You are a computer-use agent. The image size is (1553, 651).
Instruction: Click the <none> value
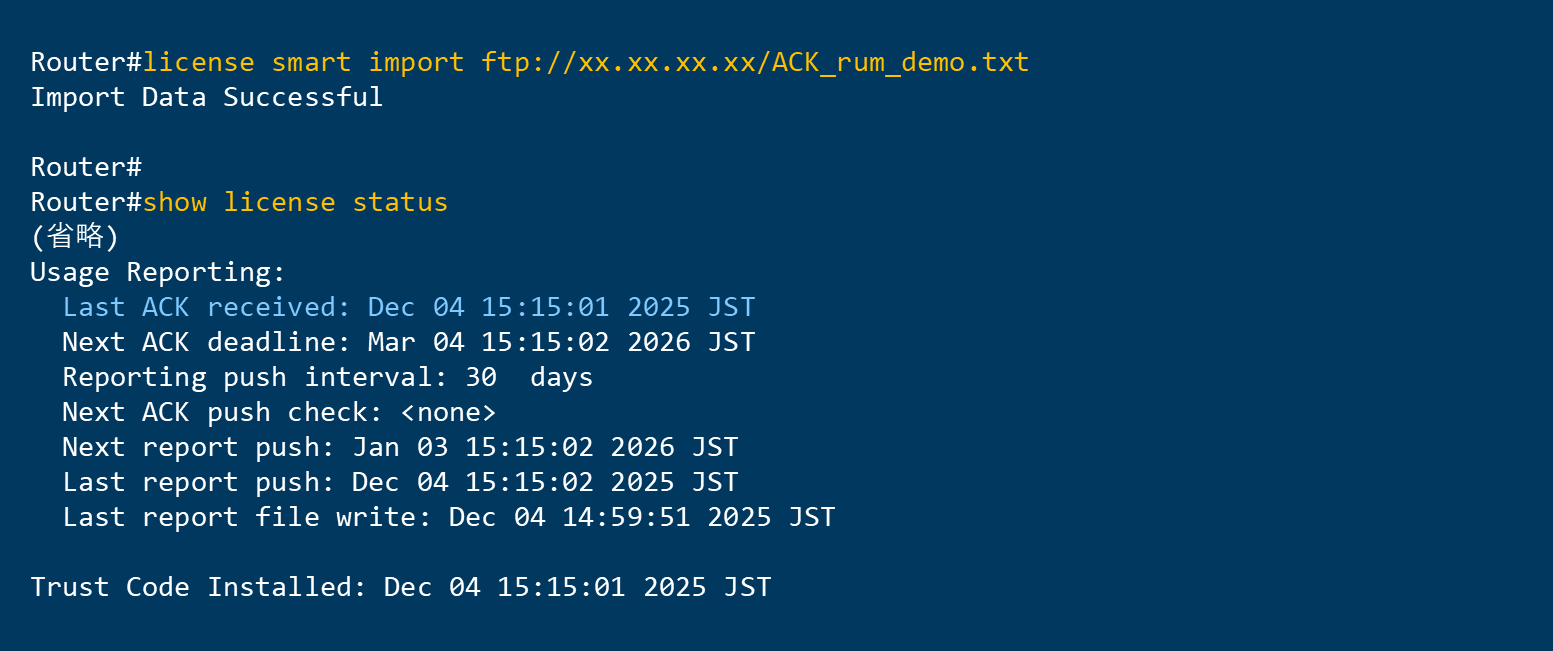pos(448,412)
